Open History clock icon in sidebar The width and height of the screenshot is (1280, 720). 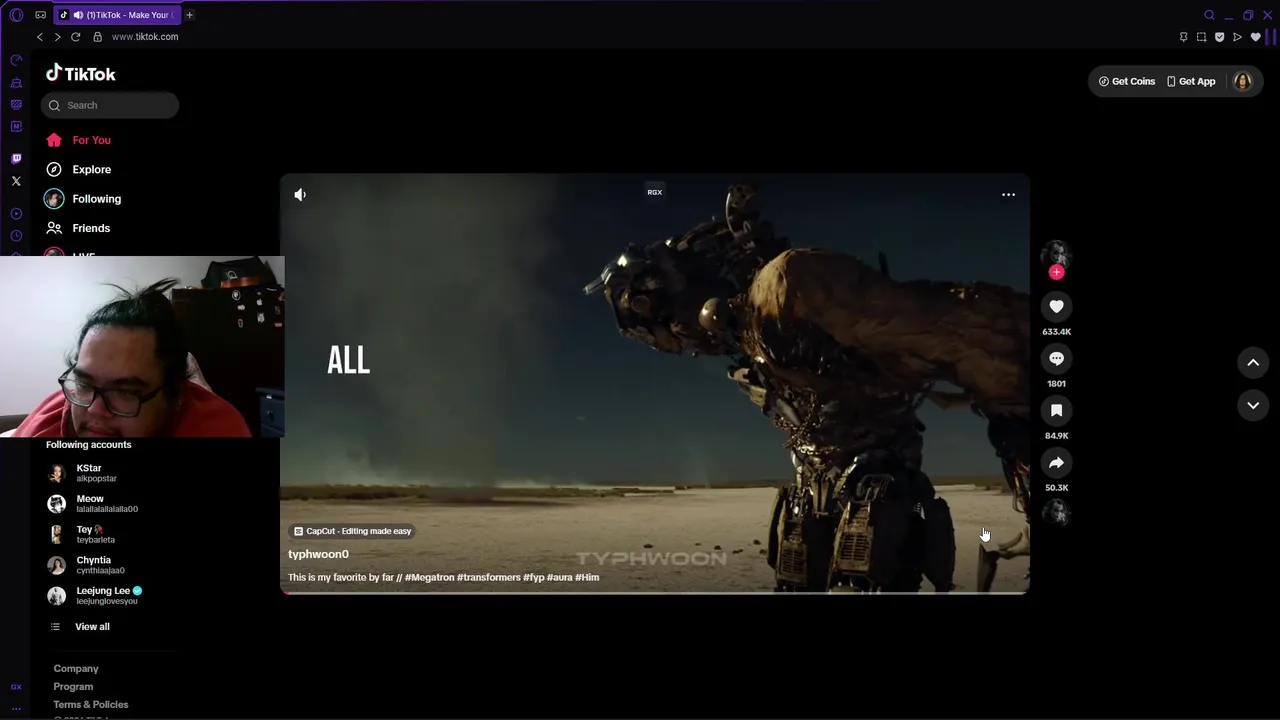[16, 236]
